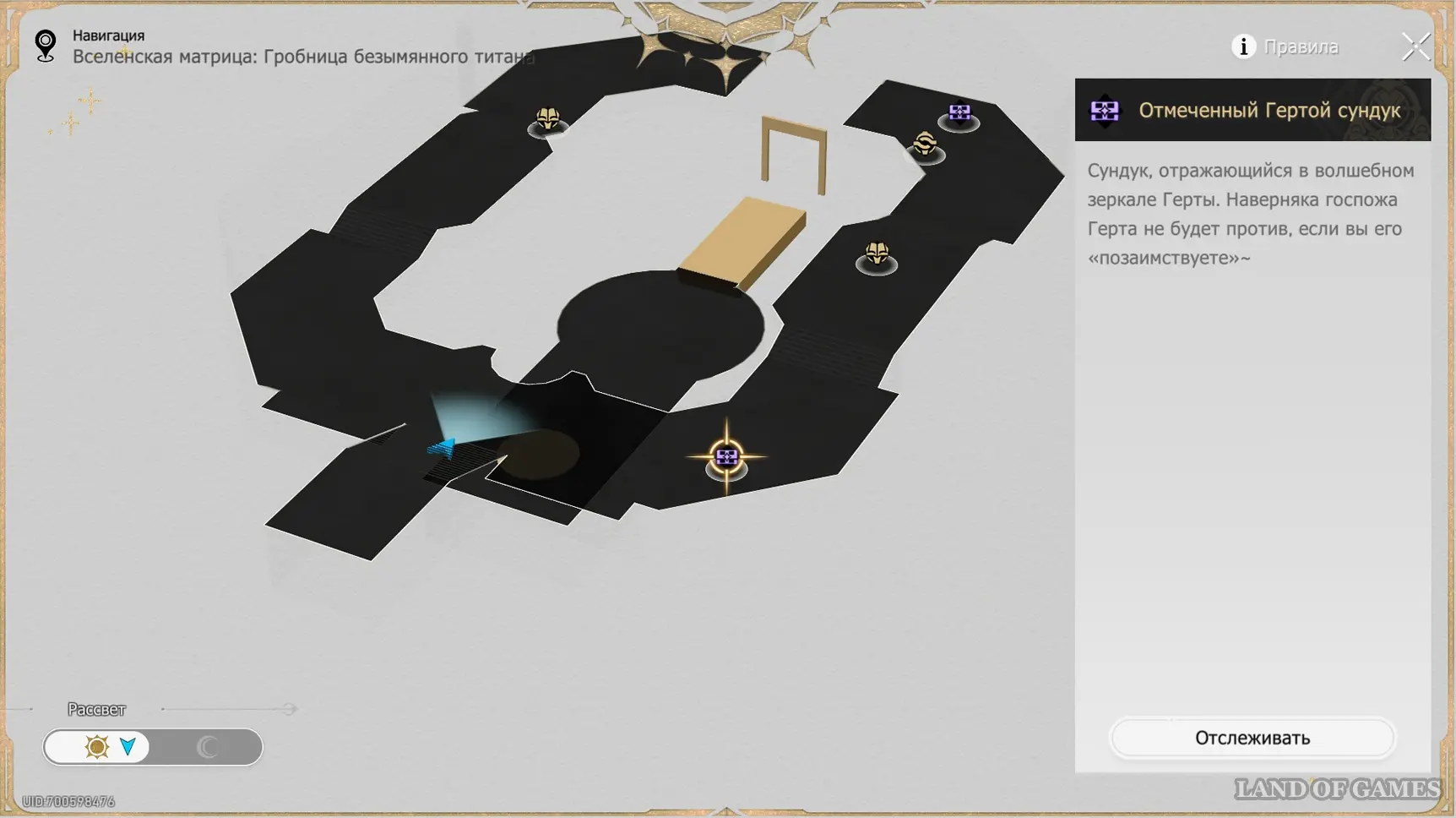Click the highlighted chest with gold crosshair

click(x=726, y=458)
